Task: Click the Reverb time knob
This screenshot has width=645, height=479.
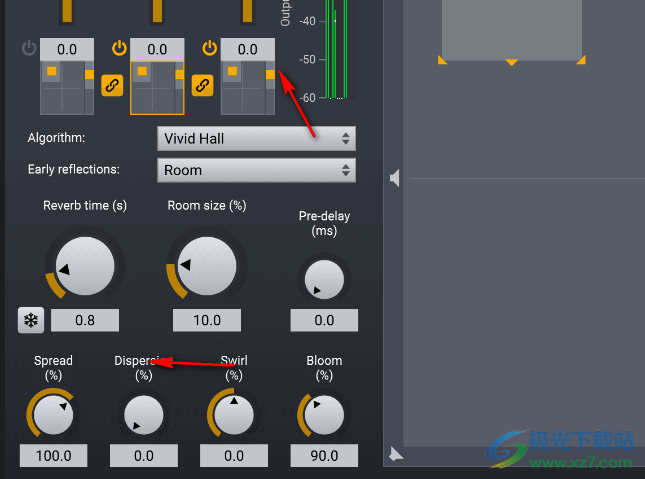Action: click(x=84, y=267)
